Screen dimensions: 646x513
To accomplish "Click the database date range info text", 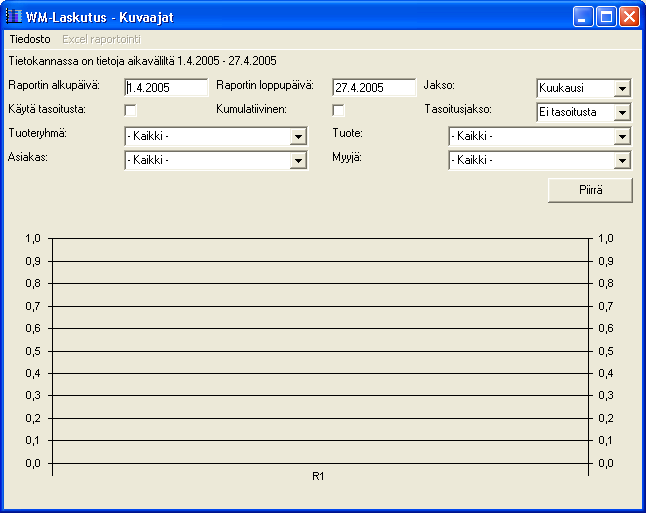I will 143,61.
